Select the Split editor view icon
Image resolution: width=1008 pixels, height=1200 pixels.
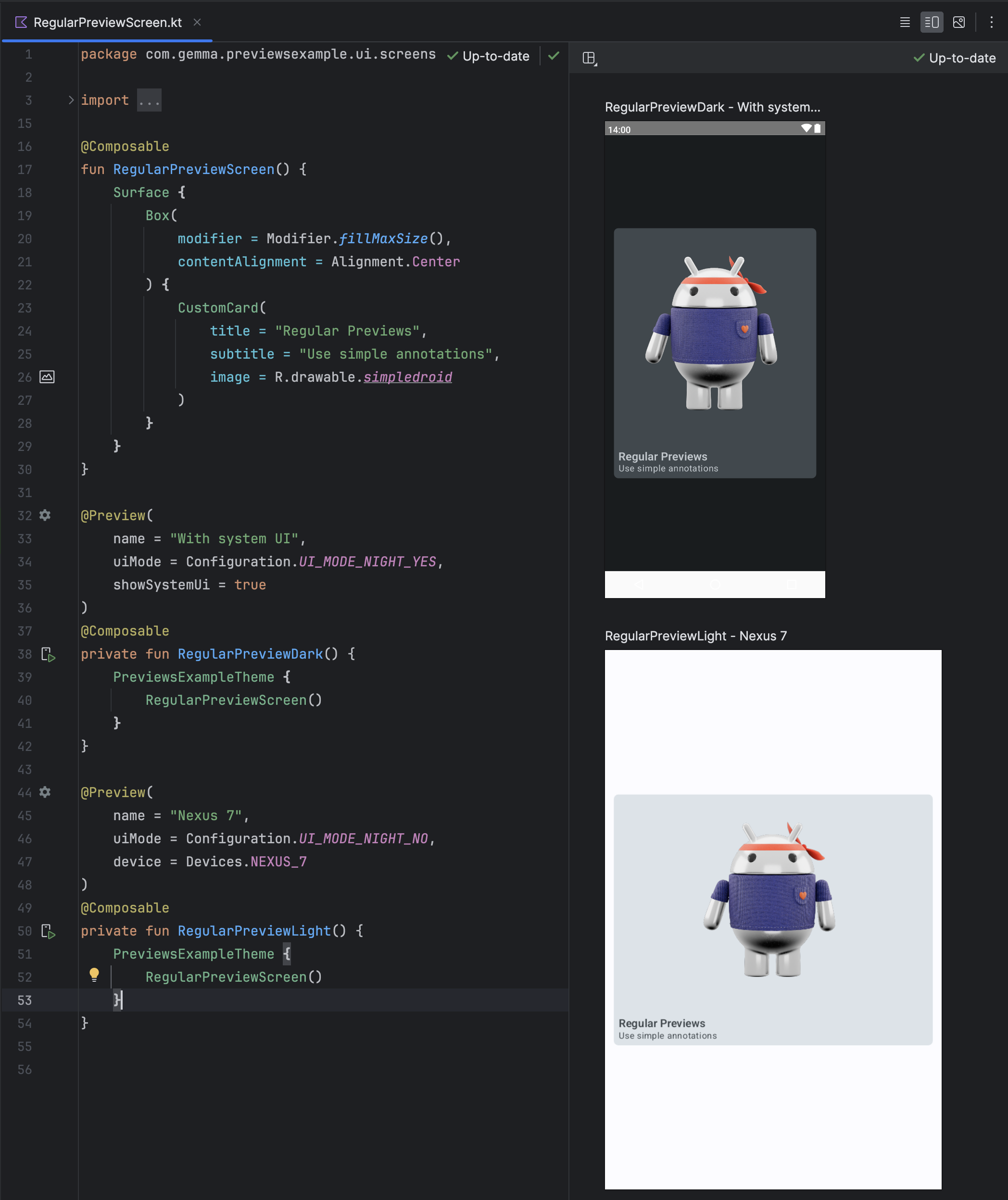click(x=932, y=22)
